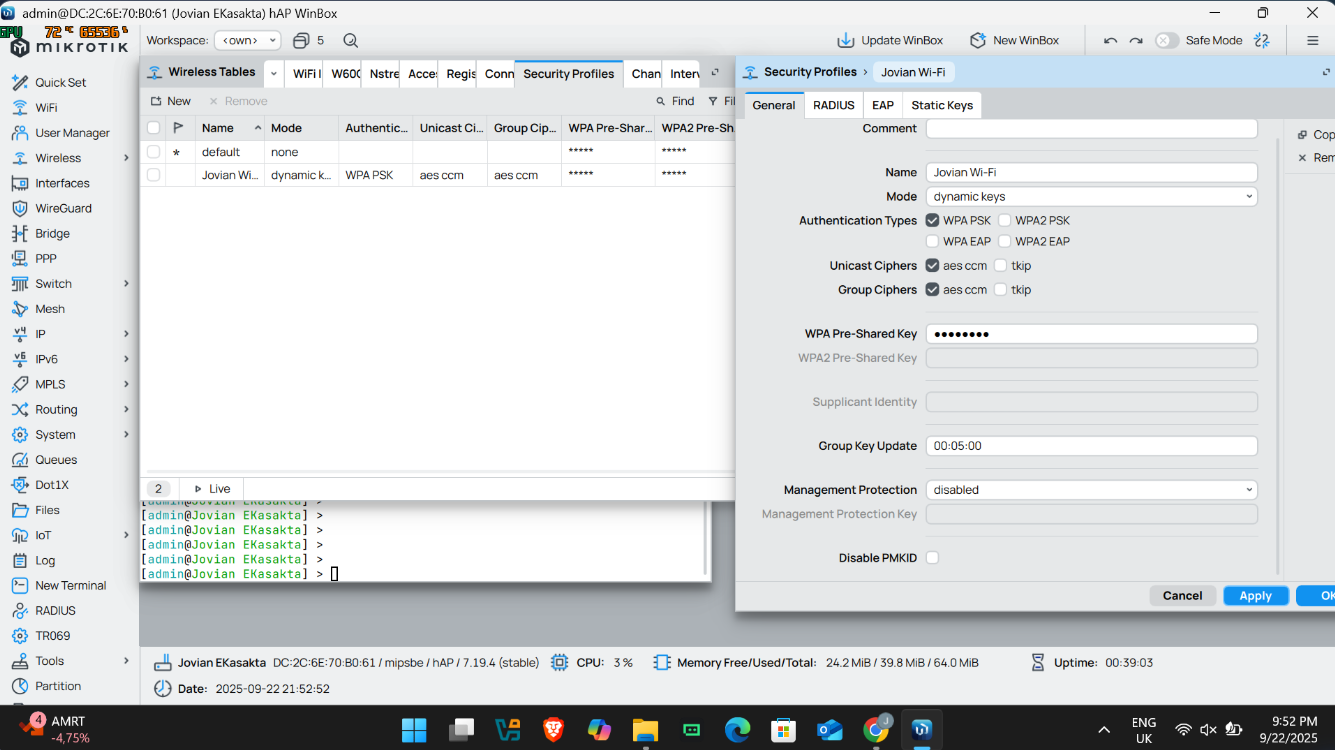Open User Manager from sidebar

72,133
